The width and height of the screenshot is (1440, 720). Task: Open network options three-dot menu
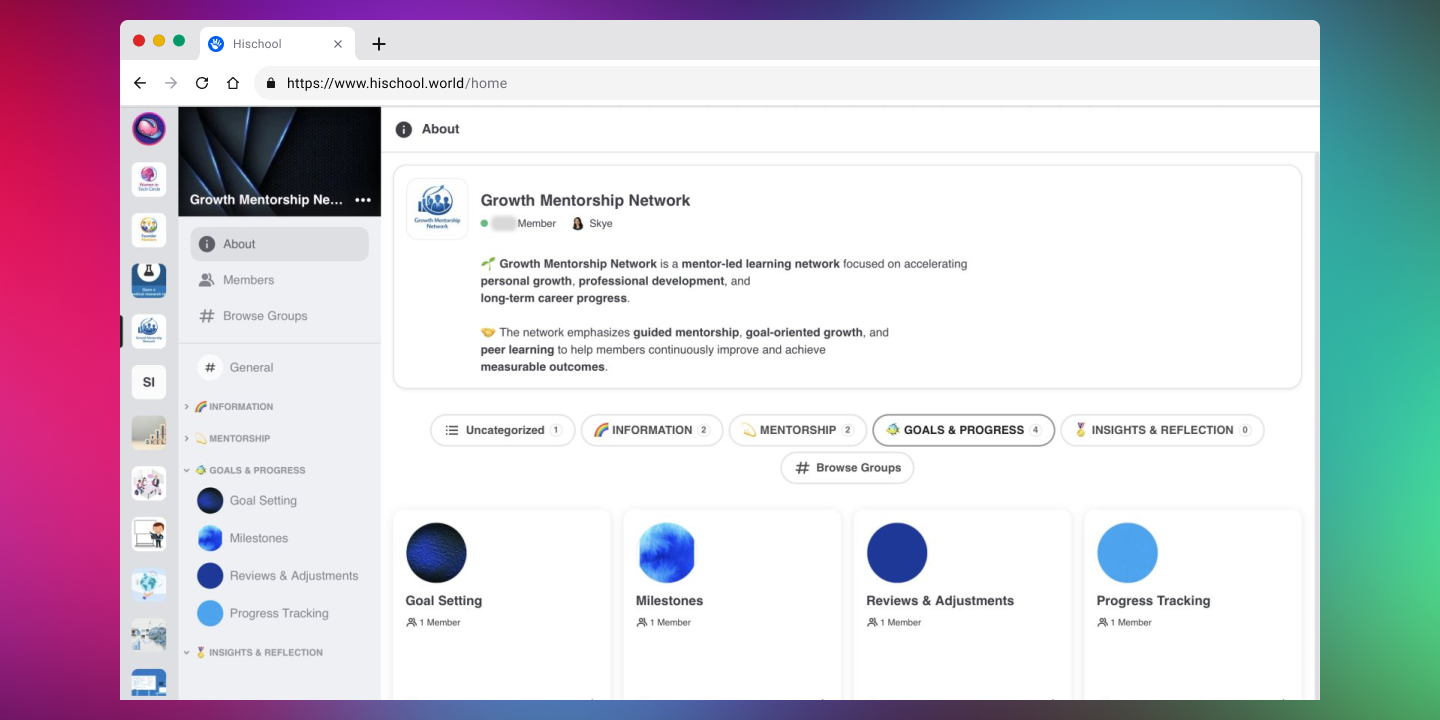click(x=363, y=200)
